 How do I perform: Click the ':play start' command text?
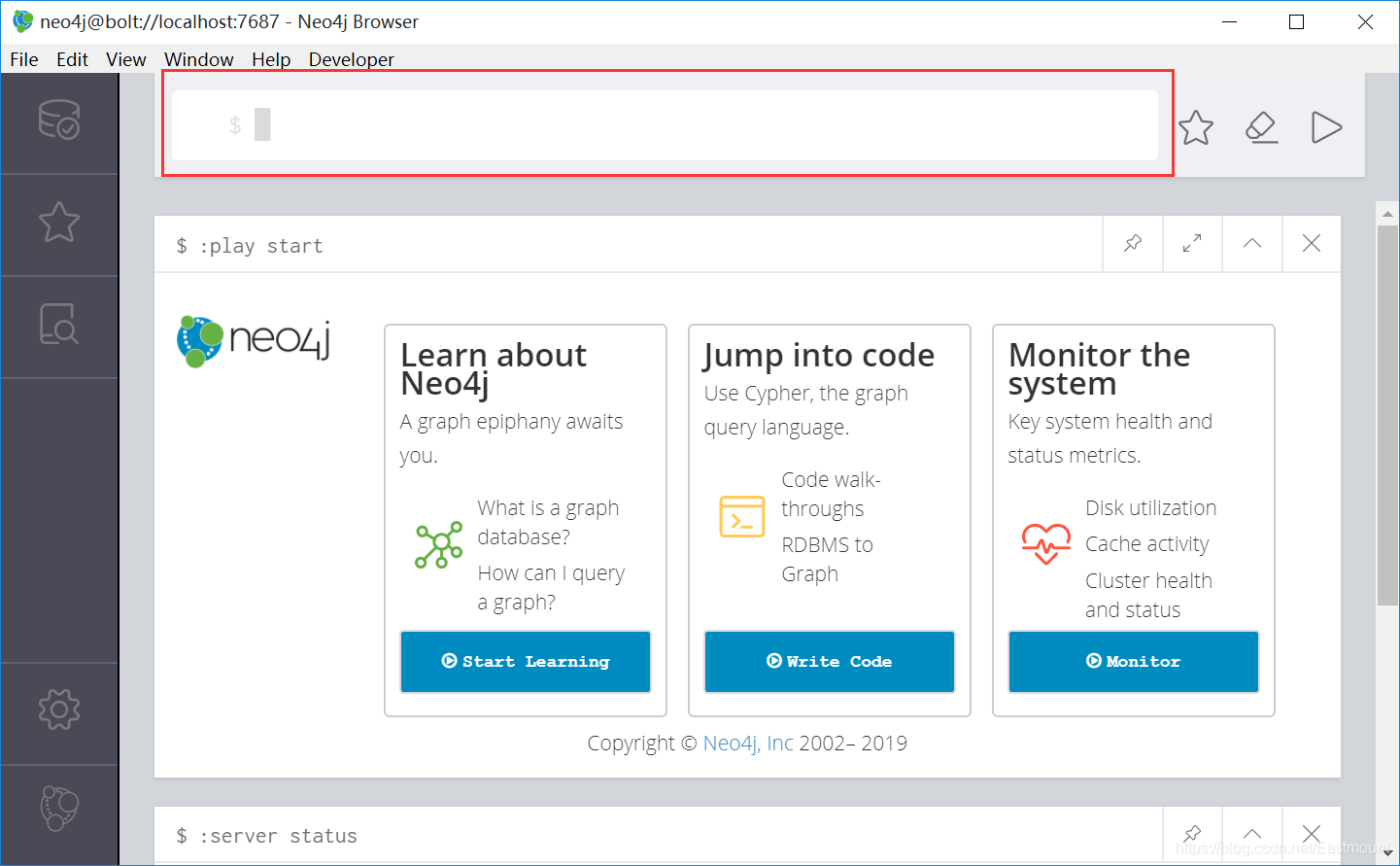pos(260,246)
